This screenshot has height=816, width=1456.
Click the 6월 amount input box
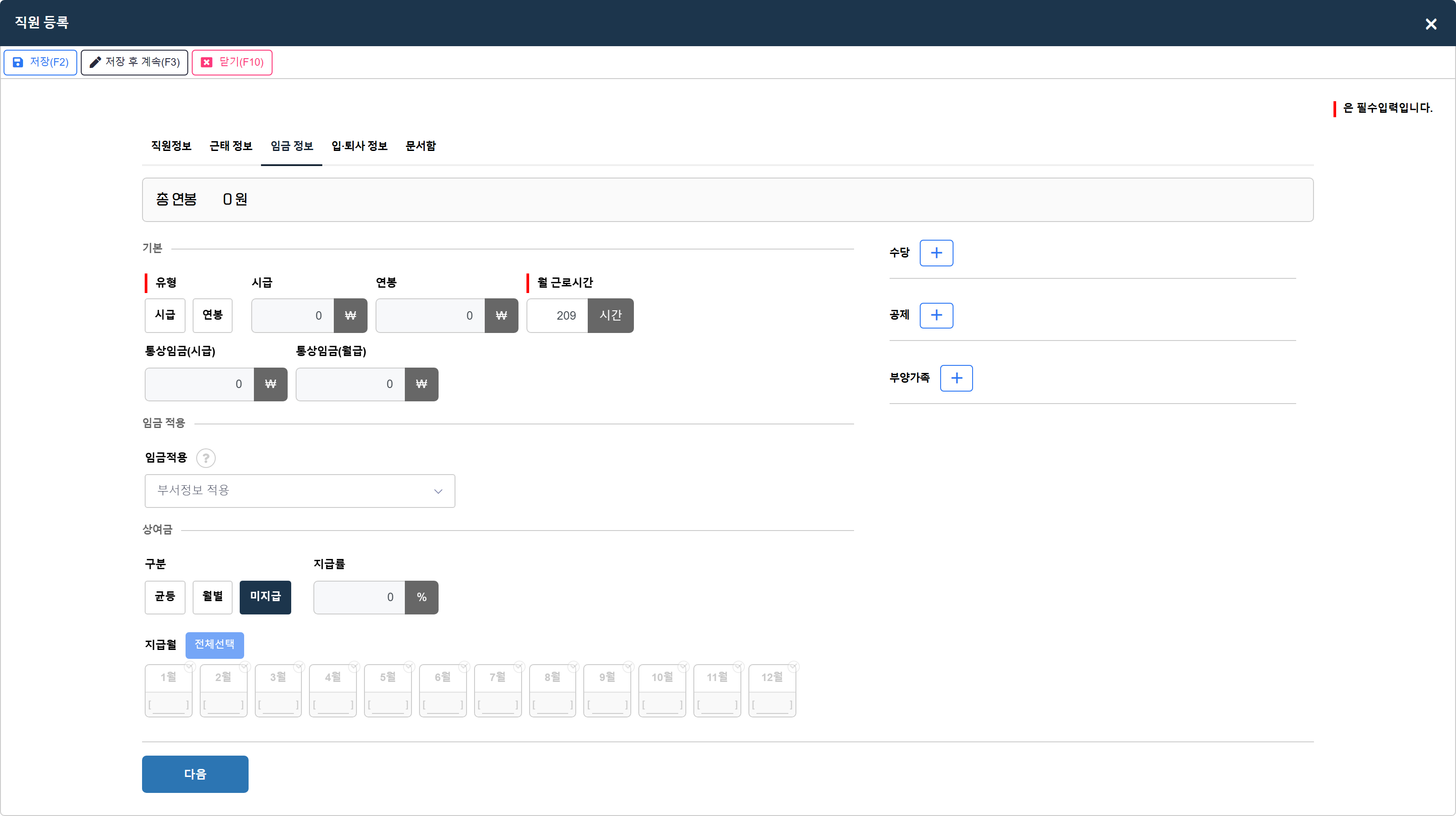443,705
